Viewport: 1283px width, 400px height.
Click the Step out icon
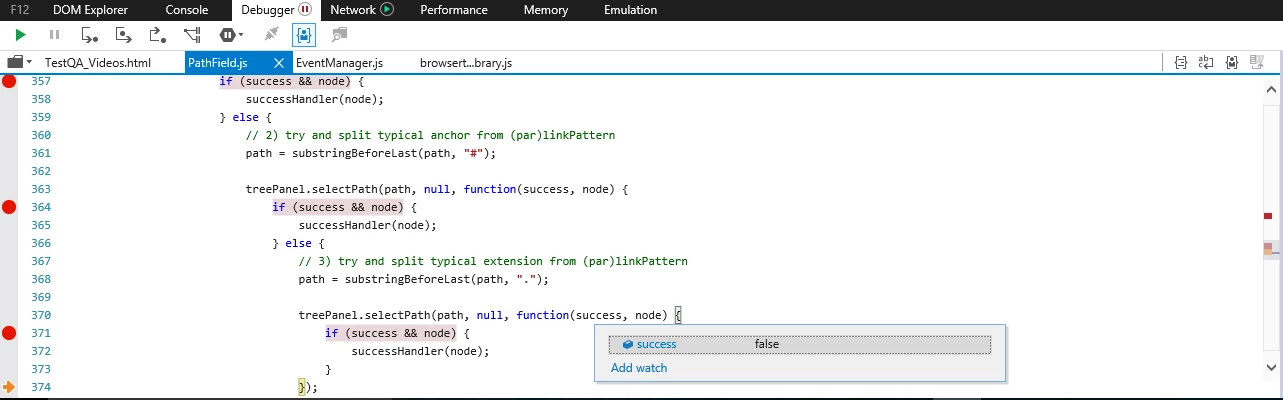(x=157, y=35)
